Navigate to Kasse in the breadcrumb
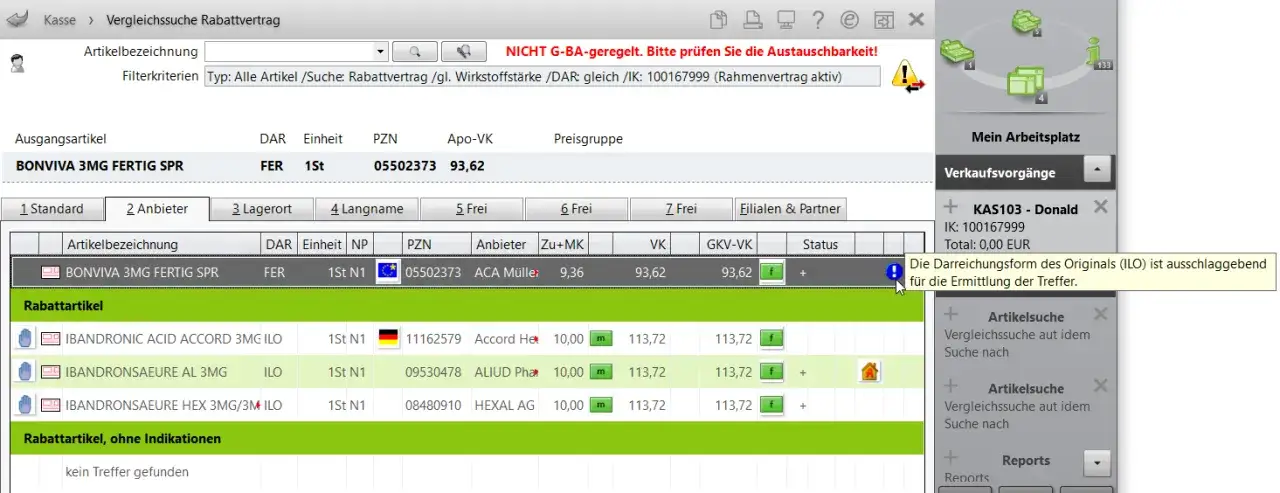The height and width of the screenshot is (493, 1280). click(x=59, y=20)
